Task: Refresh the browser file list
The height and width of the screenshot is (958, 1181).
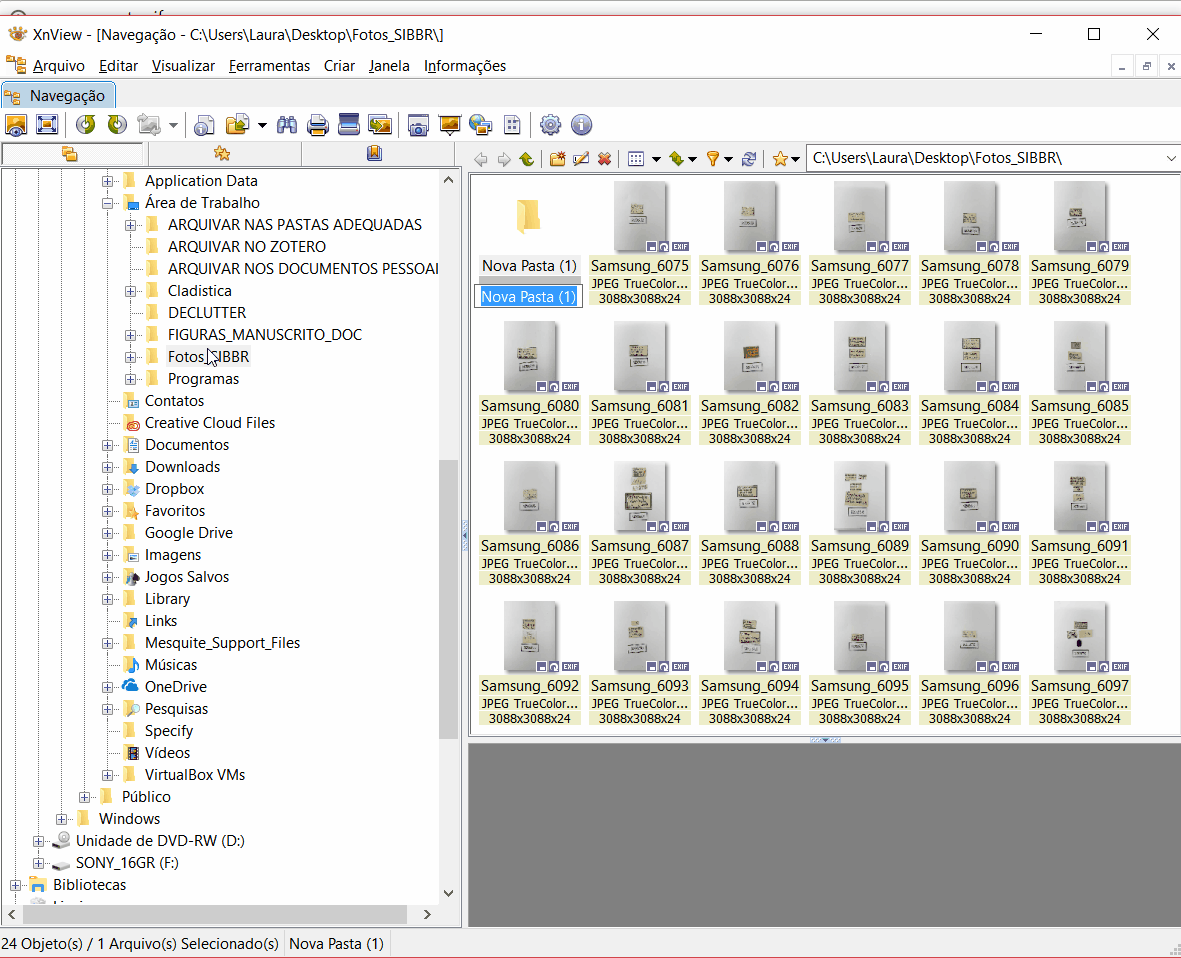Action: coord(749,159)
